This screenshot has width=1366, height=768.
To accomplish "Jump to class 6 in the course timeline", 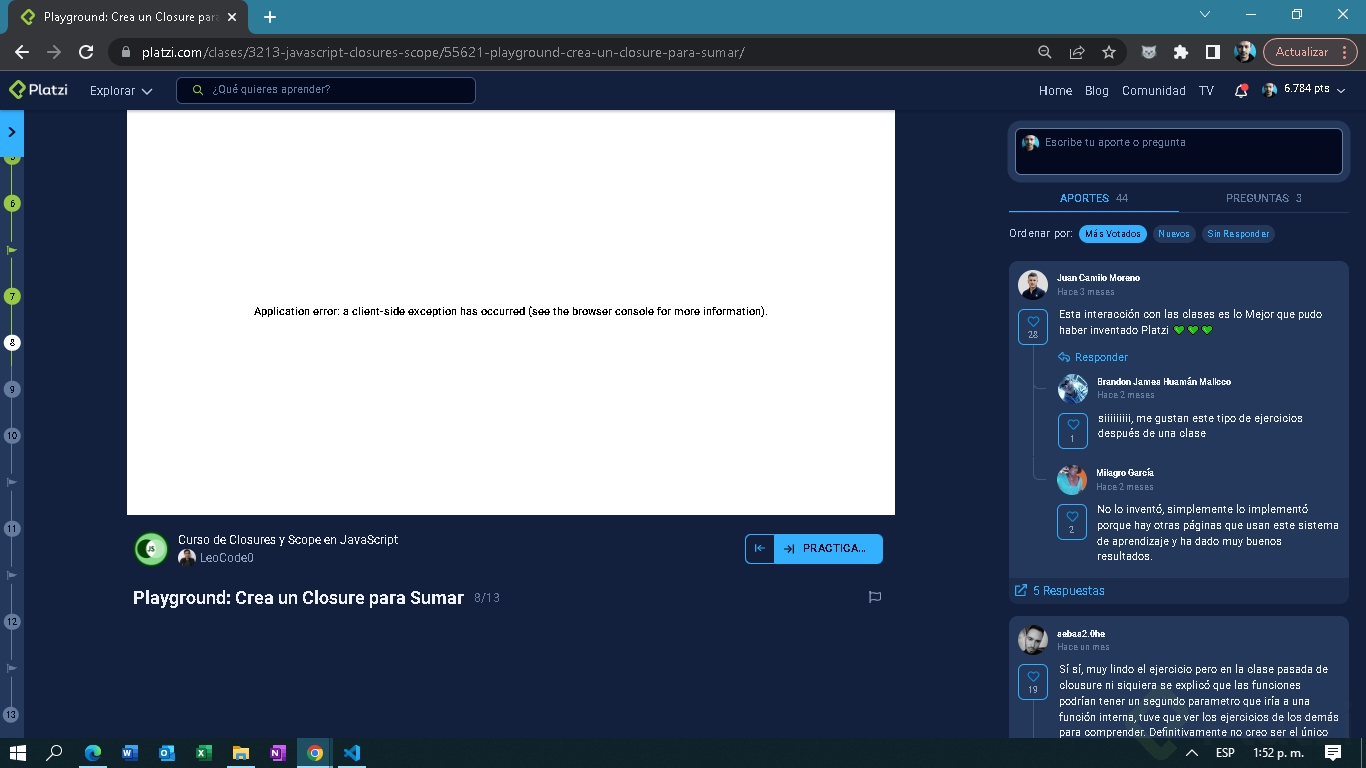I will (x=12, y=203).
